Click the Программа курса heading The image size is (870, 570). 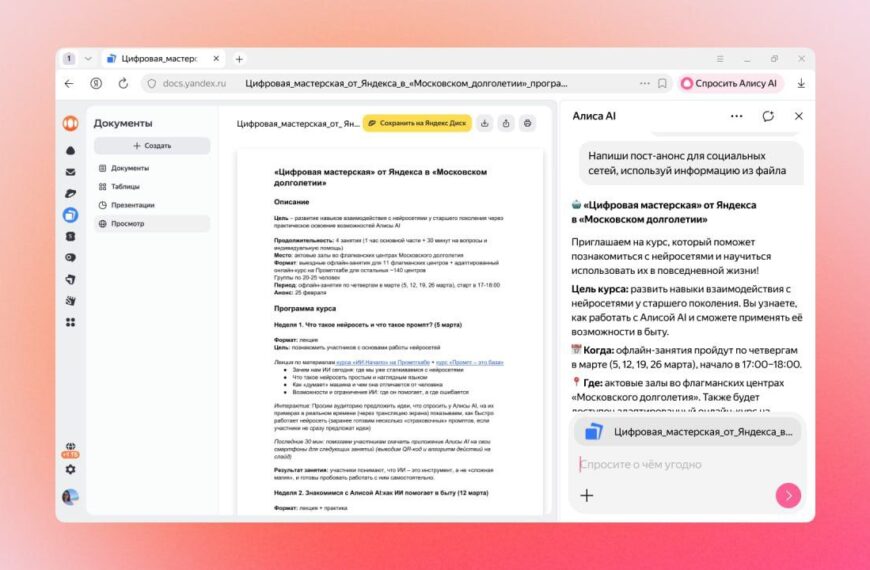(305, 308)
